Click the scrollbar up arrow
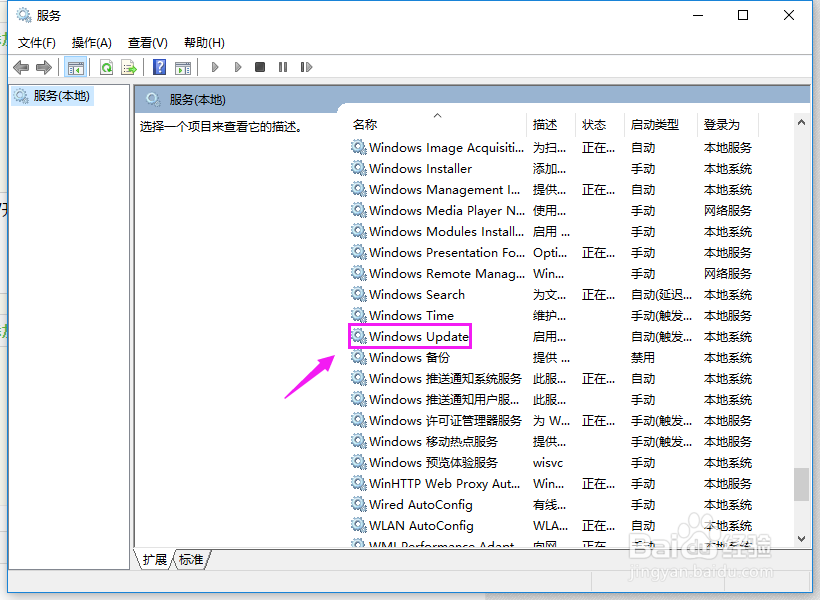This screenshot has height=600, width=820. click(x=801, y=122)
